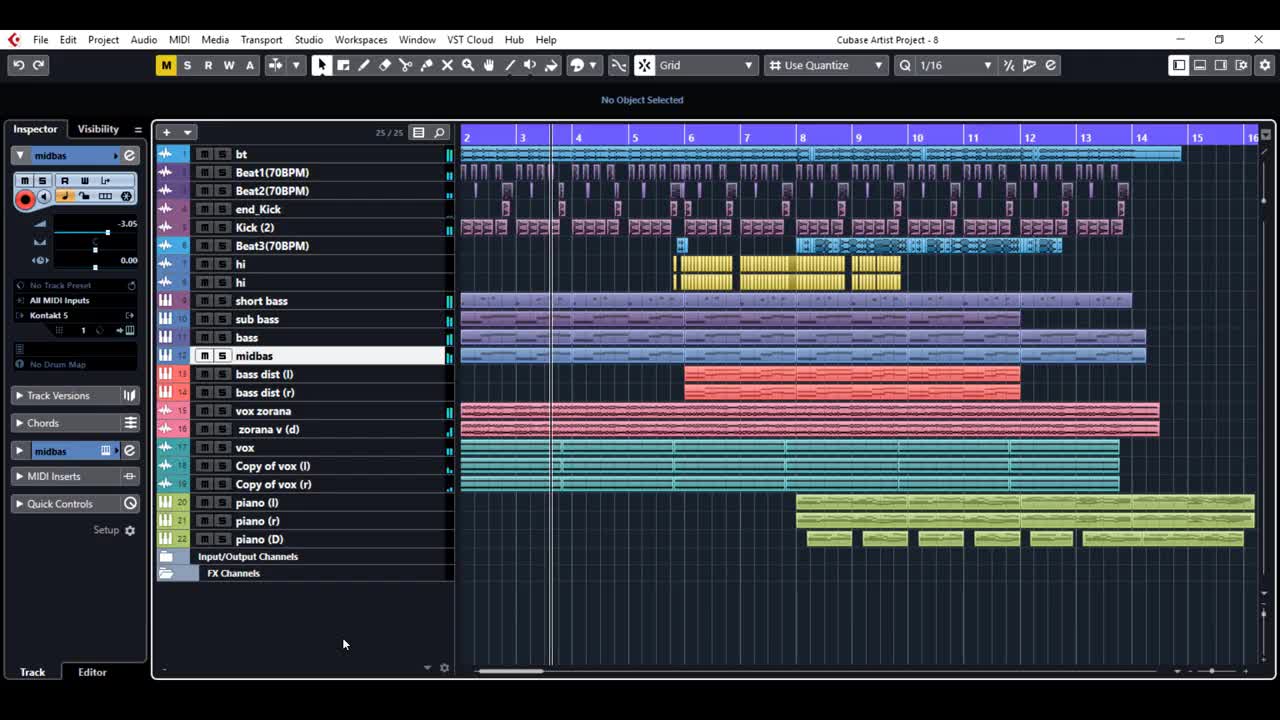The width and height of the screenshot is (1280, 720).
Task: Select the Zoom magnifier tool
Action: [467, 65]
